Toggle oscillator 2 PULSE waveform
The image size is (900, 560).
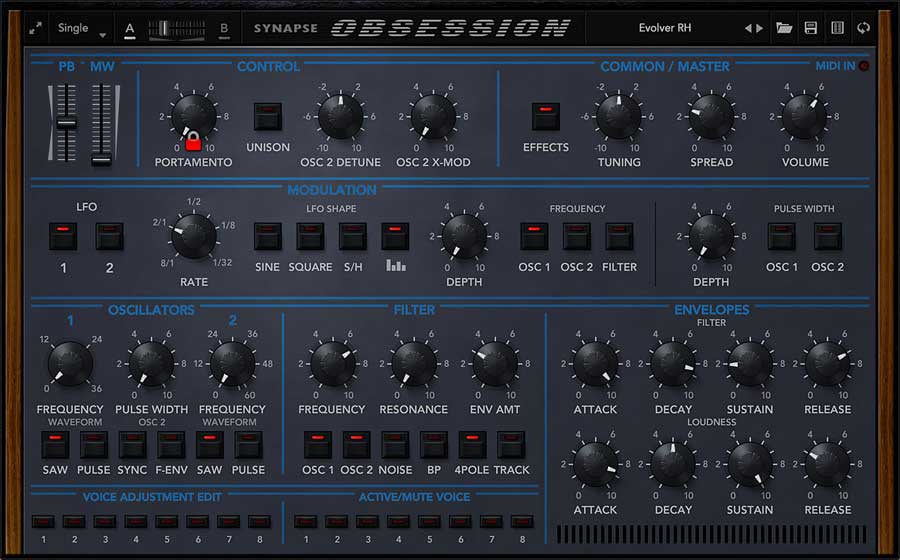pos(249,445)
